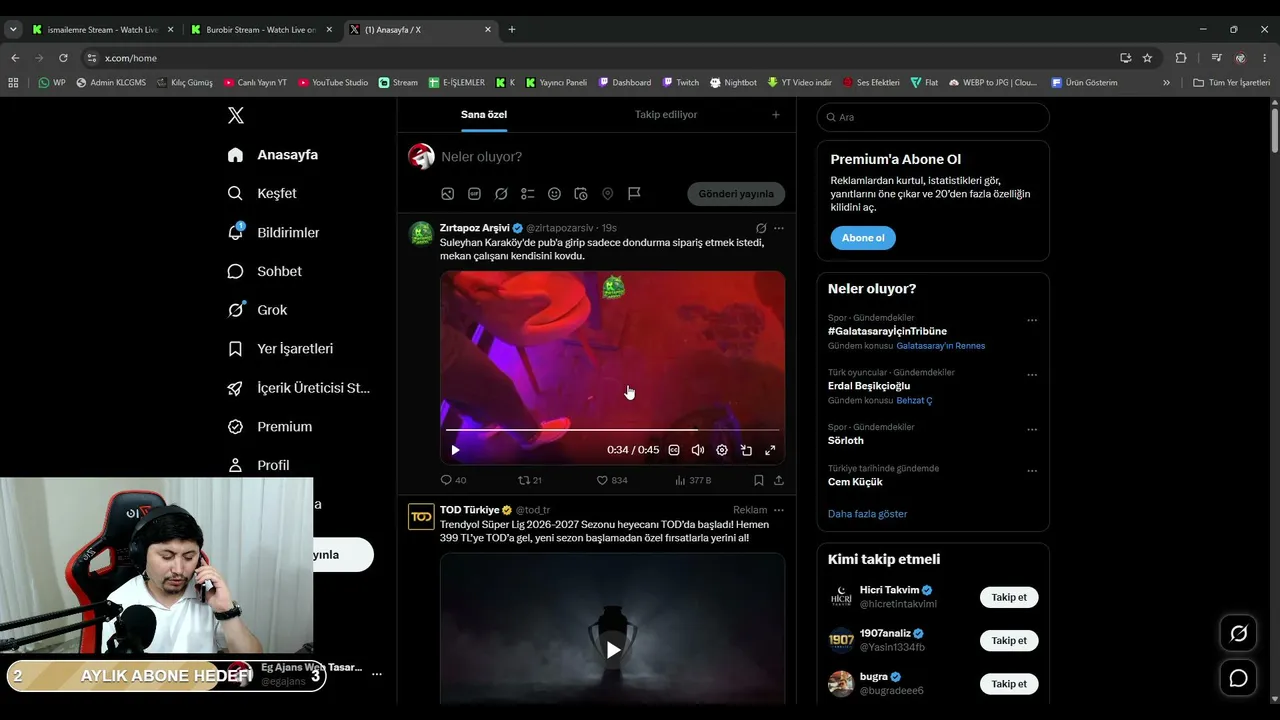Click the Gönderi yayınla button

click(736, 194)
